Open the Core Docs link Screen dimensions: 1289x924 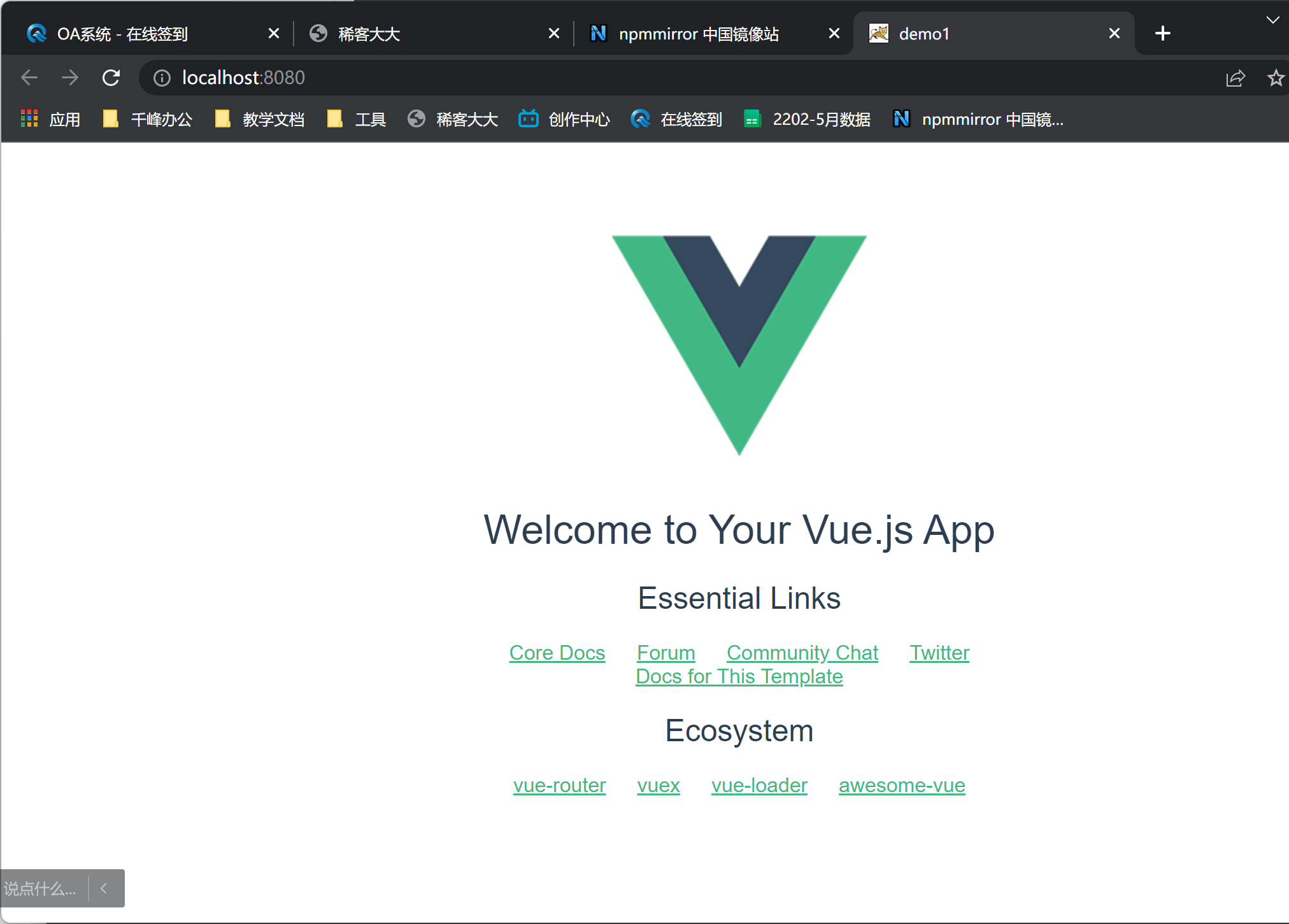tap(557, 653)
